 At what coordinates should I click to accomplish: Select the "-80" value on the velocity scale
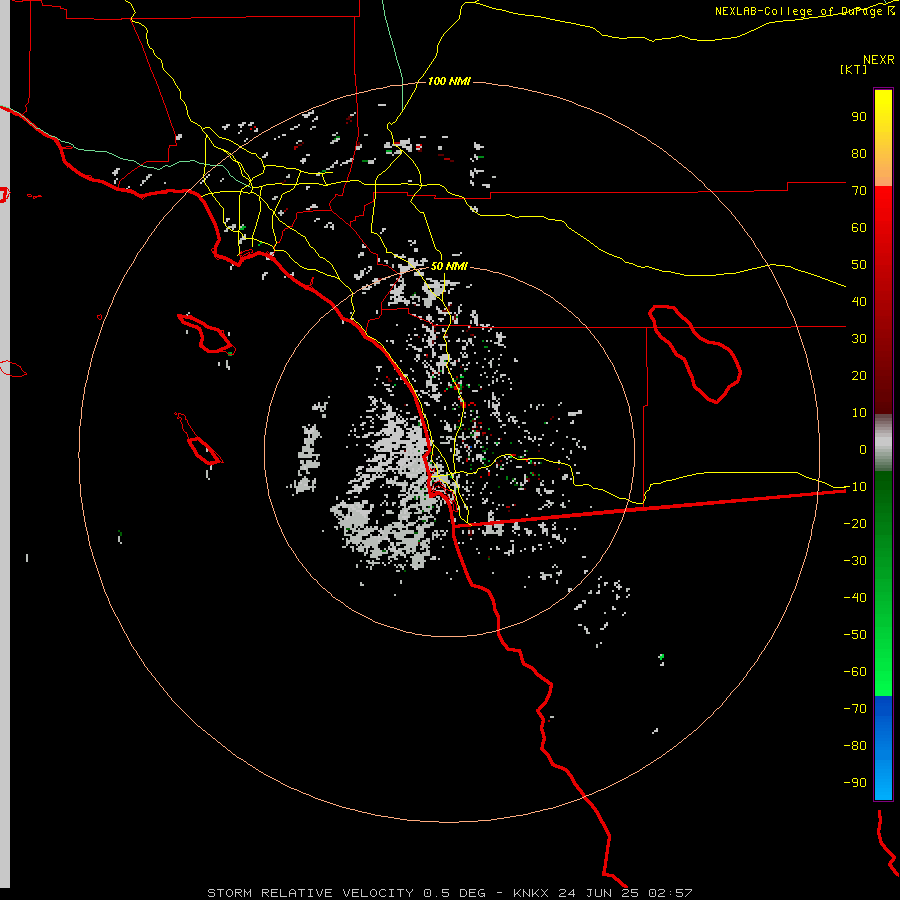coord(855,746)
